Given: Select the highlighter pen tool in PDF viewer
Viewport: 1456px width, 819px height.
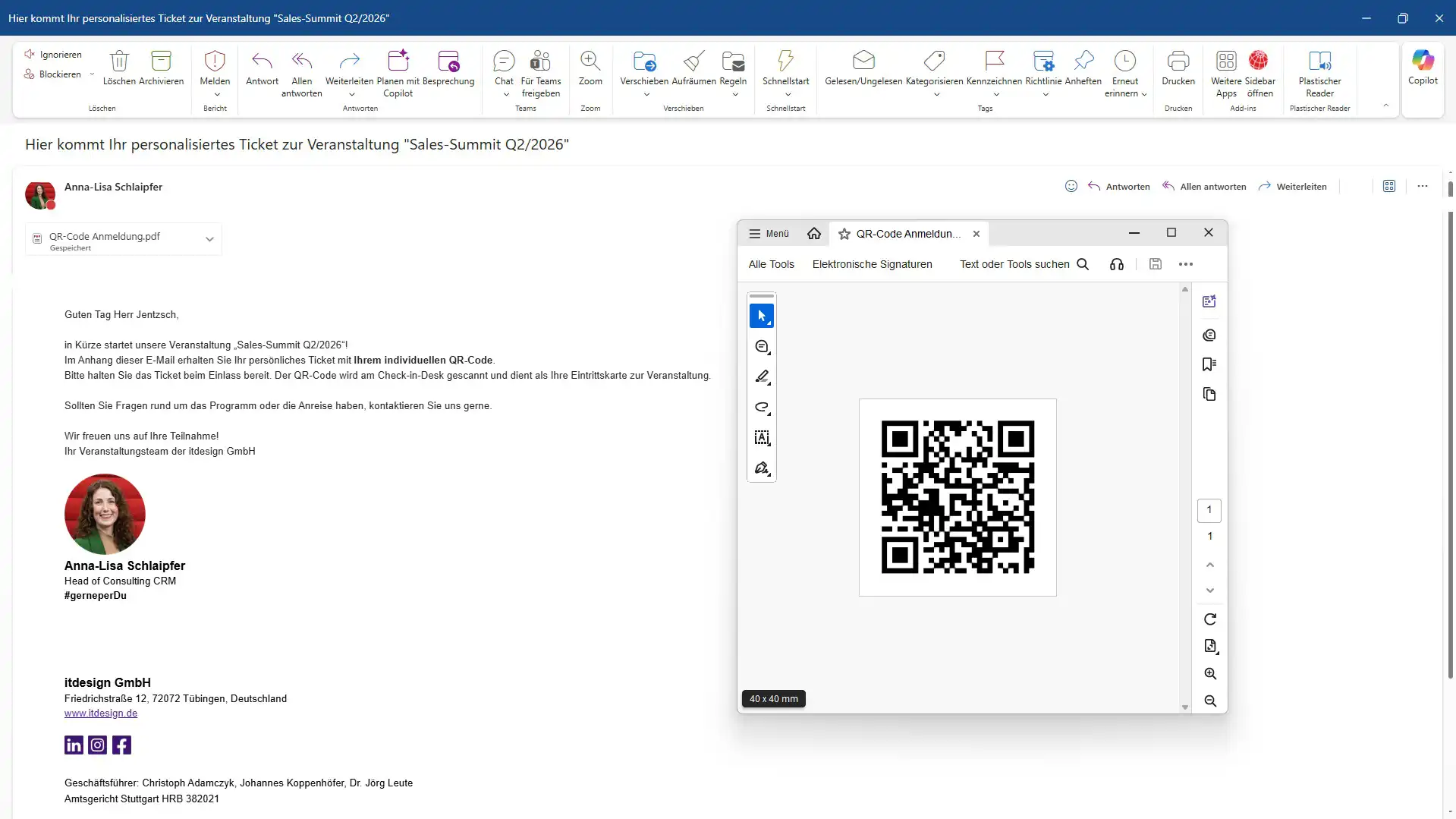Looking at the screenshot, I should coord(762,377).
